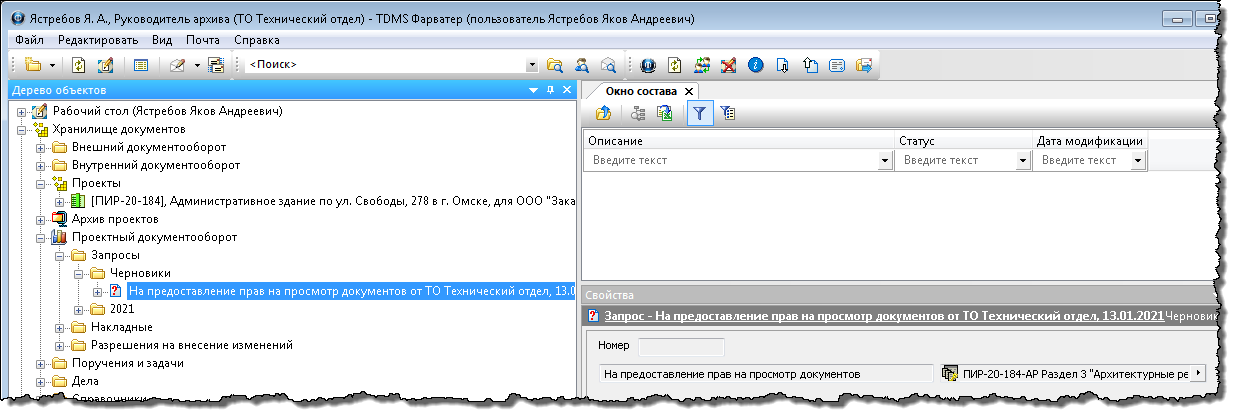Pin the Дерево объектов panel
Image resolution: width=1234 pixels, height=414 pixels.
pyautogui.click(x=550, y=91)
